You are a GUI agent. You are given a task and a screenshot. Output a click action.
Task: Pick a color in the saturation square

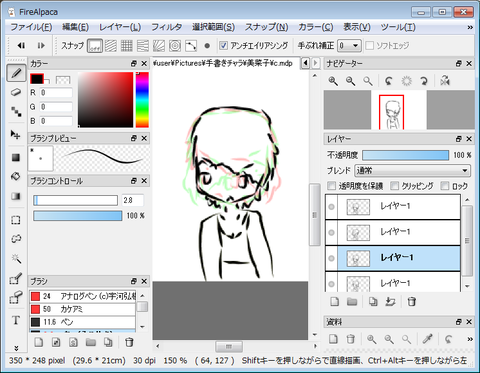(x=105, y=99)
